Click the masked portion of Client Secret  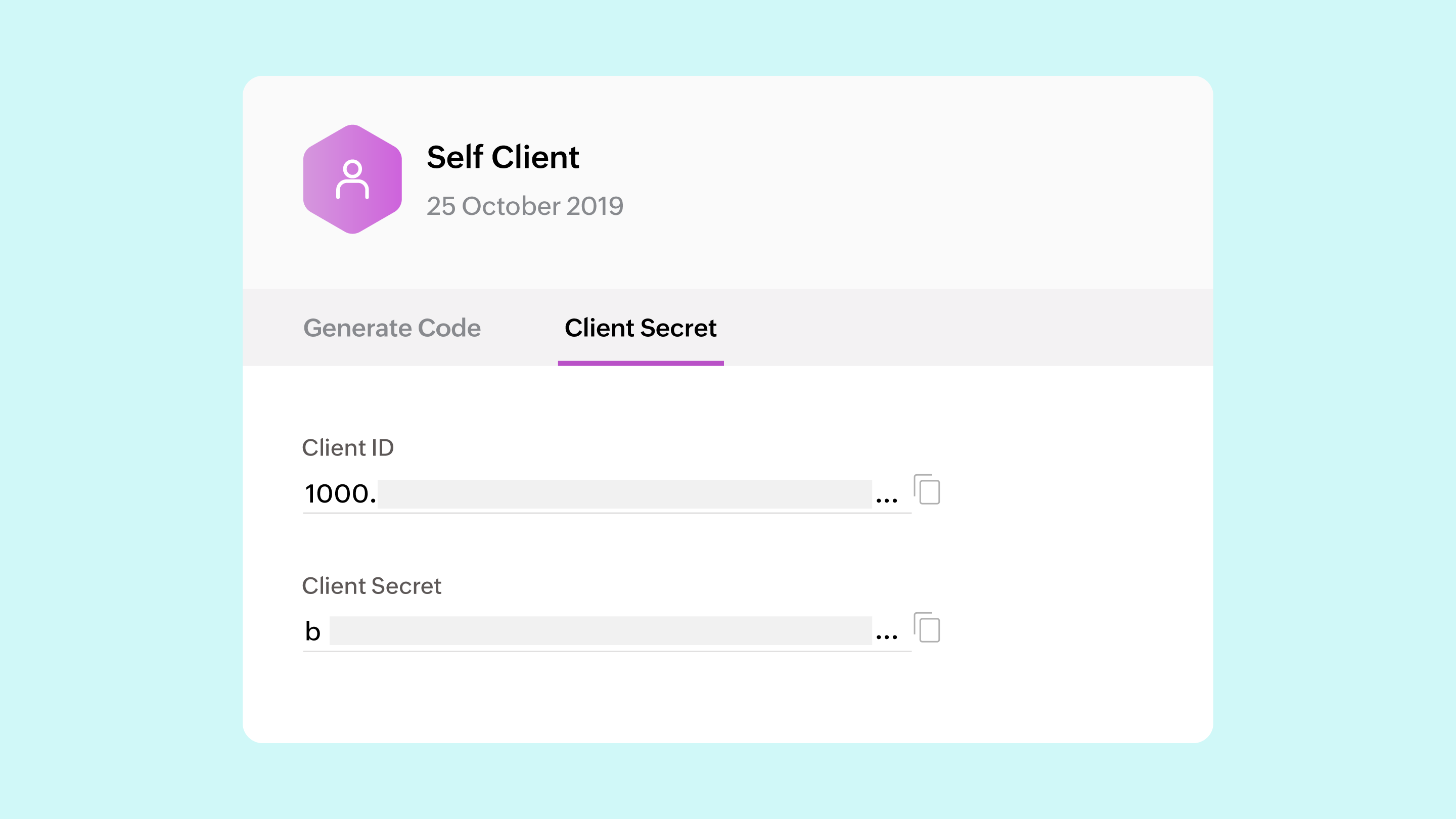point(600,631)
